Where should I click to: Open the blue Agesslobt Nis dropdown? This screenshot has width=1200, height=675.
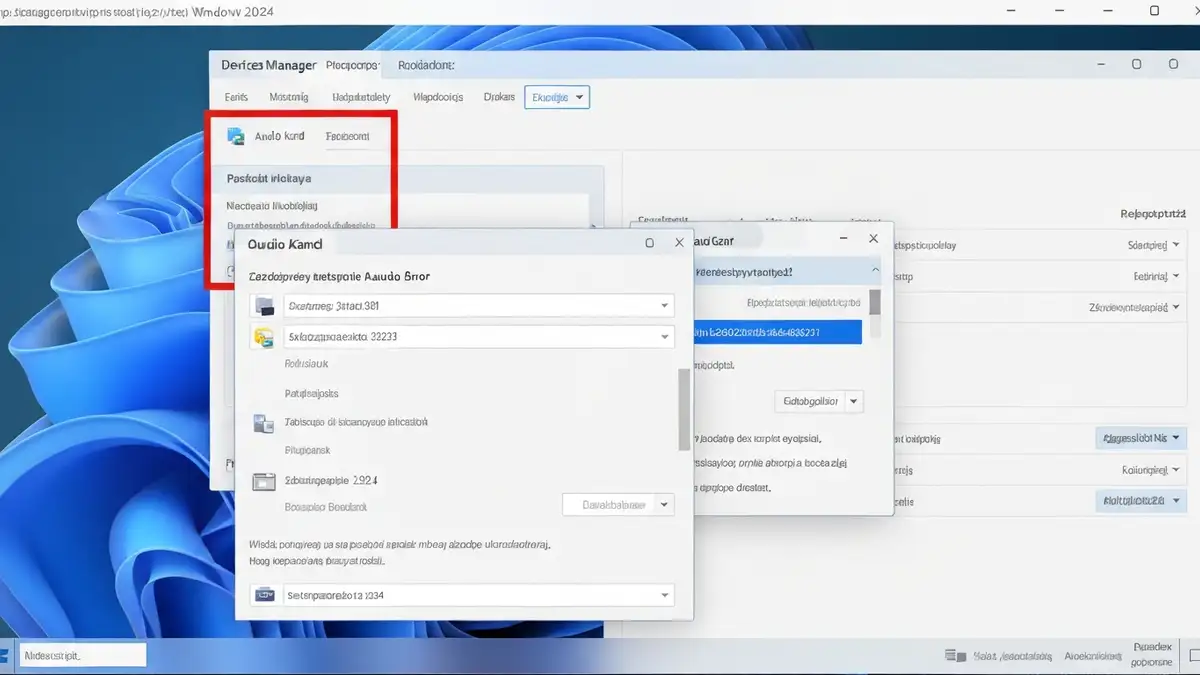[x=1141, y=438]
